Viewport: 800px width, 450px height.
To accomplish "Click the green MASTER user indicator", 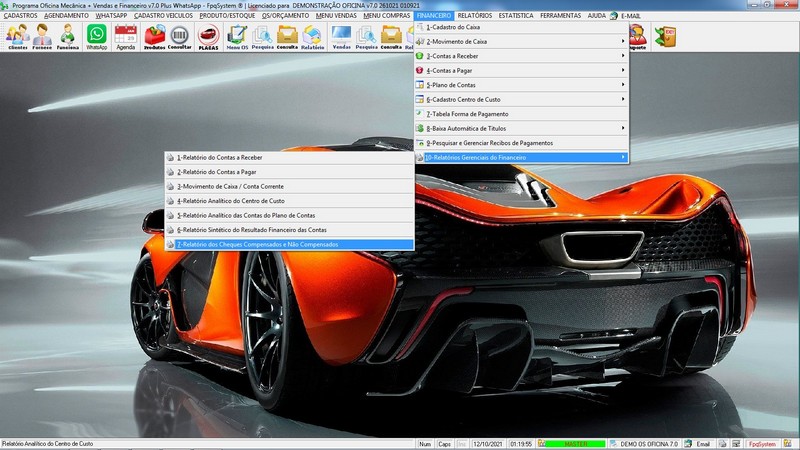I will pyautogui.click(x=575, y=443).
